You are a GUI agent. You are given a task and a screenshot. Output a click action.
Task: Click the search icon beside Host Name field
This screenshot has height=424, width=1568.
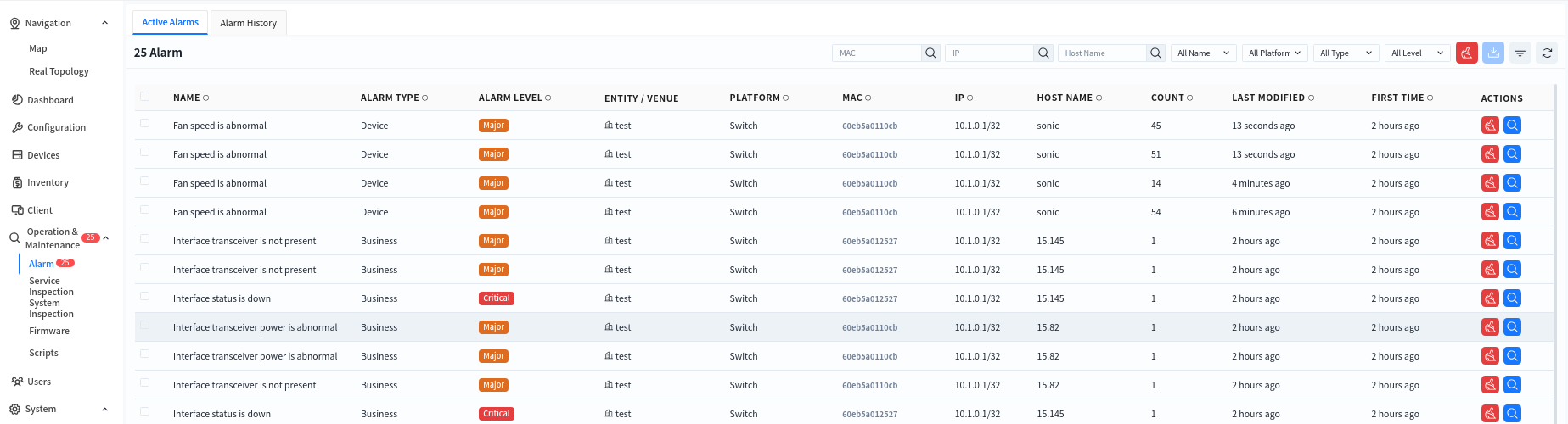click(x=1156, y=53)
